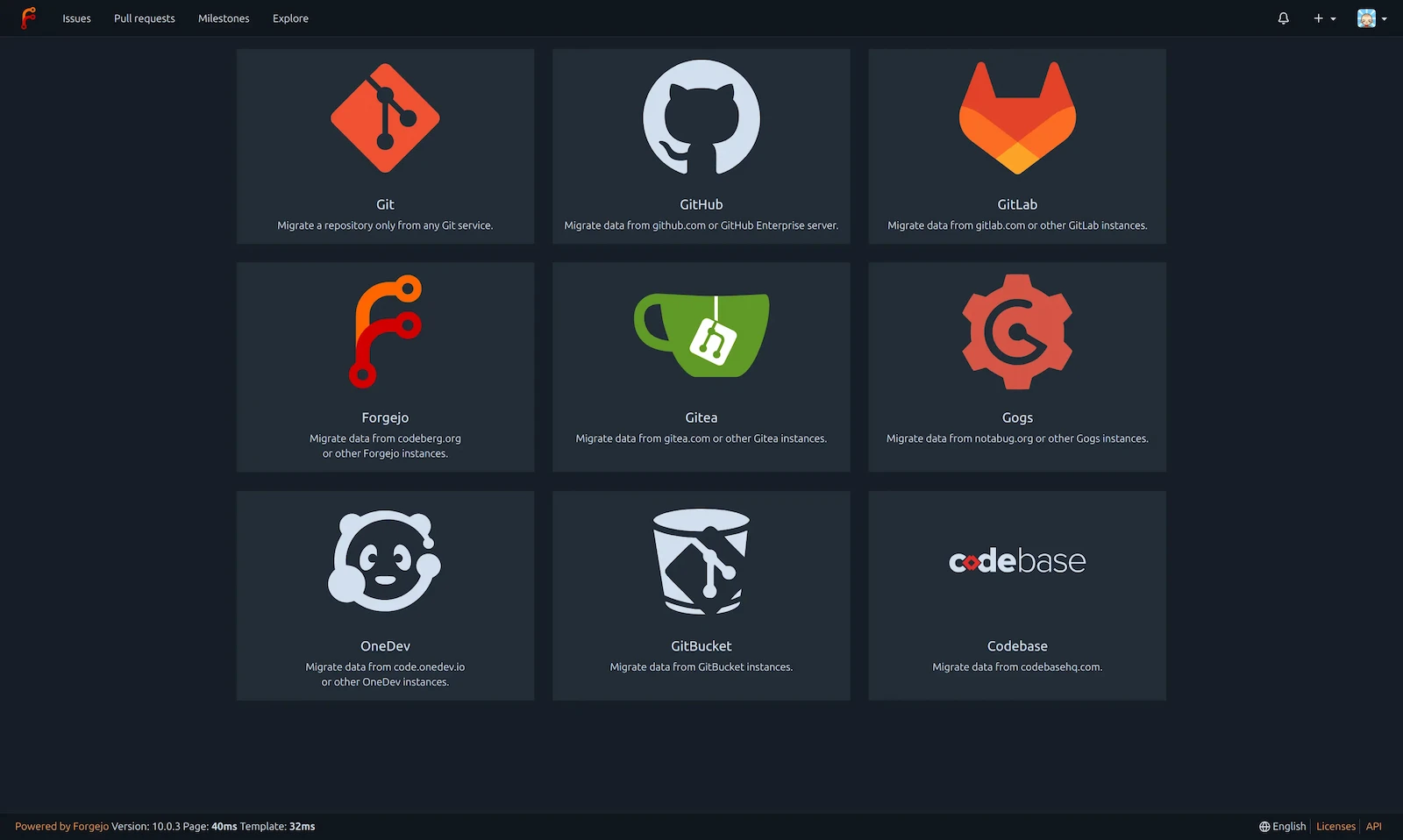Select the Gitea teacup logo
This screenshot has width=1403, height=840.
point(701,335)
